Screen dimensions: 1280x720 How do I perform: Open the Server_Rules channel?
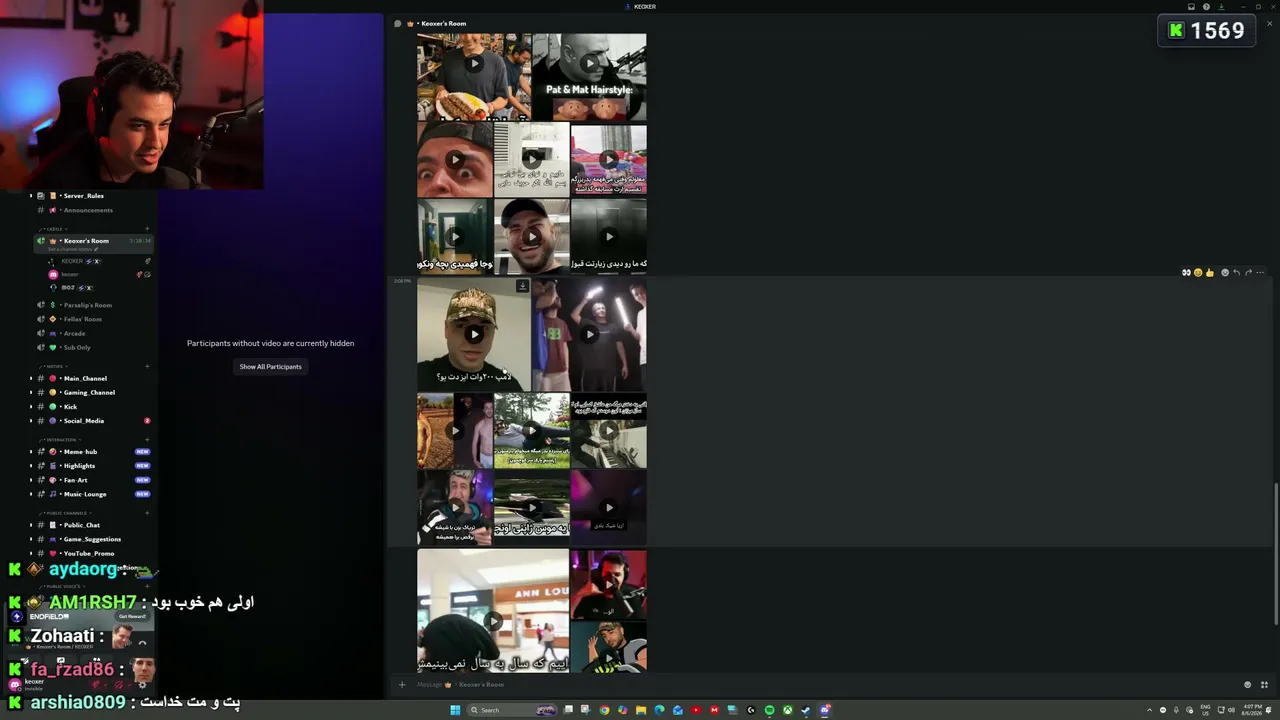point(84,196)
